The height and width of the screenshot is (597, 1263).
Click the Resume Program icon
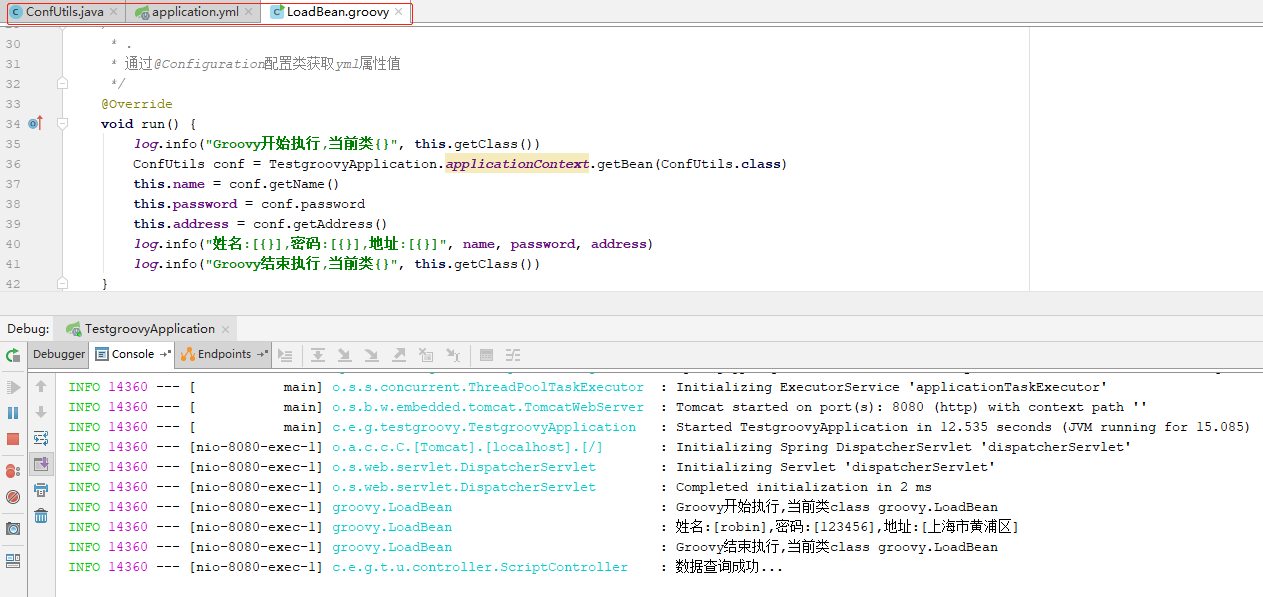(13, 387)
